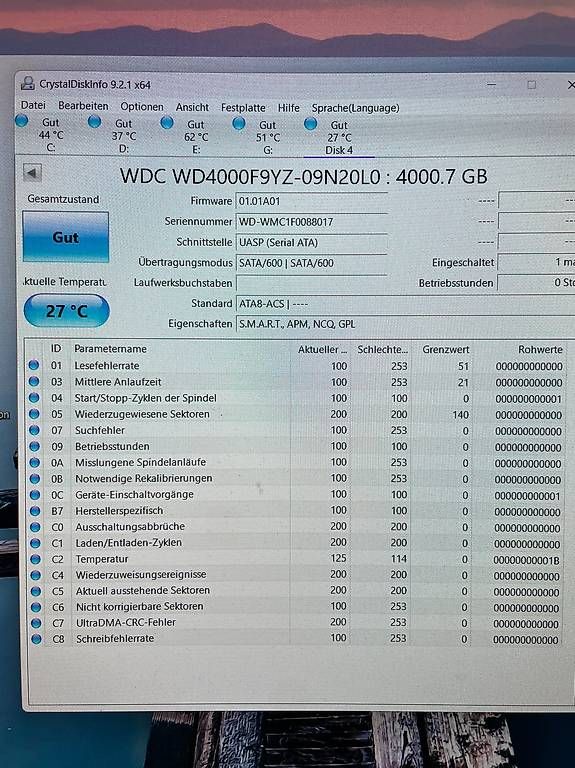Viewport: 575px width, 768px height.
Task: Open the Sprache(Language) menu
Action: 356,108
